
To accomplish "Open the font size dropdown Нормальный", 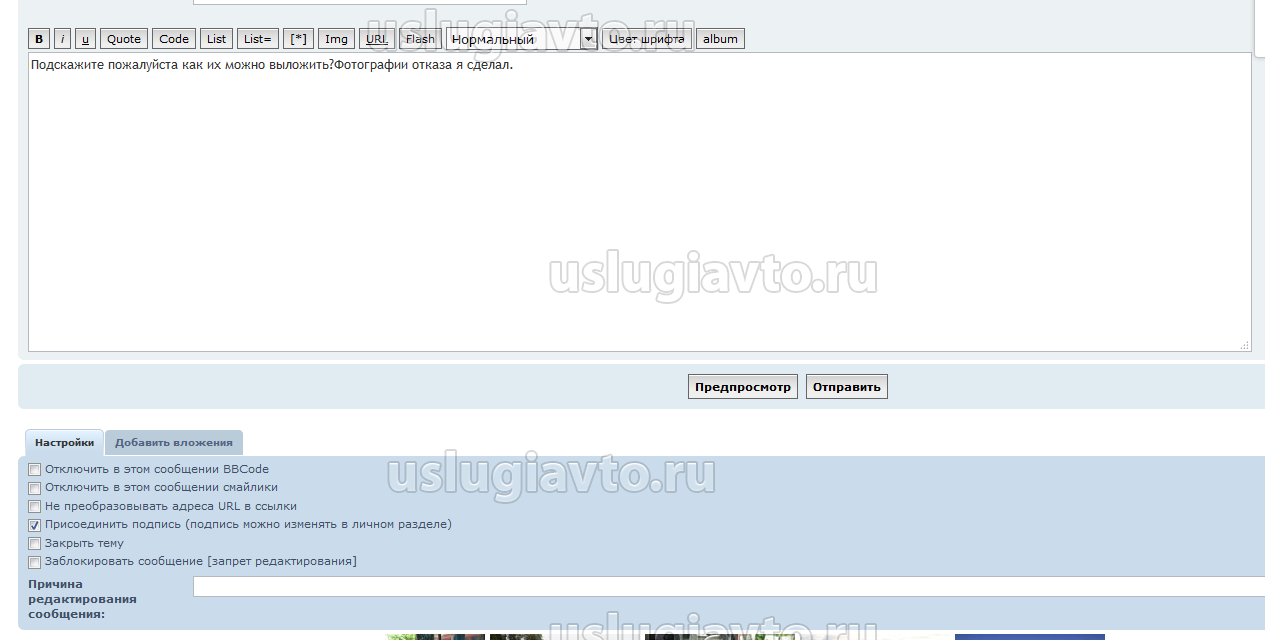I will (x=521, y=39).
